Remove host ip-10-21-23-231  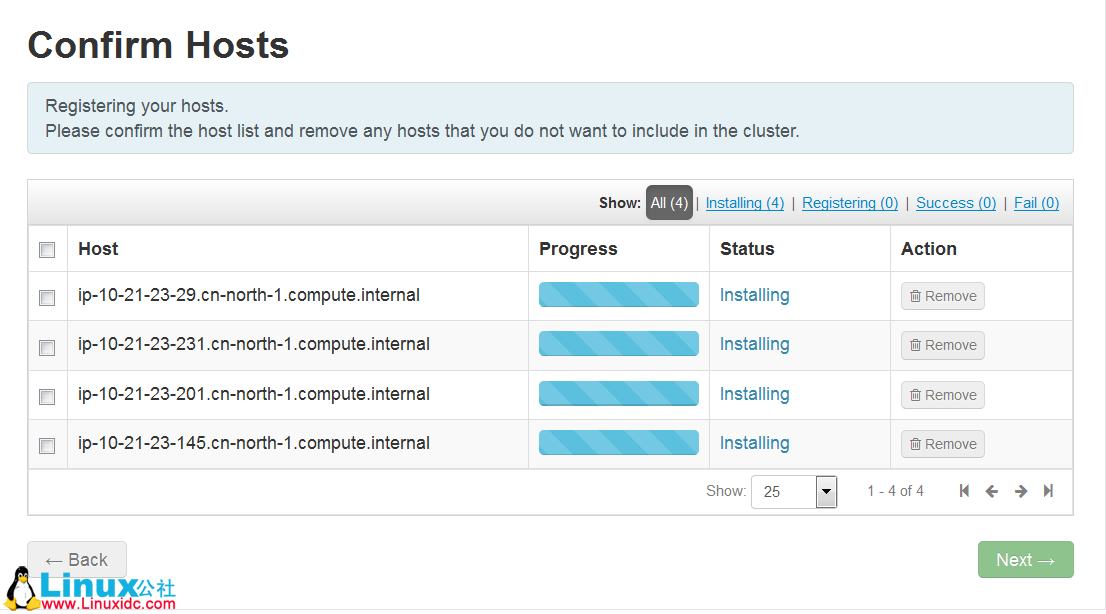tap(943, 345)
